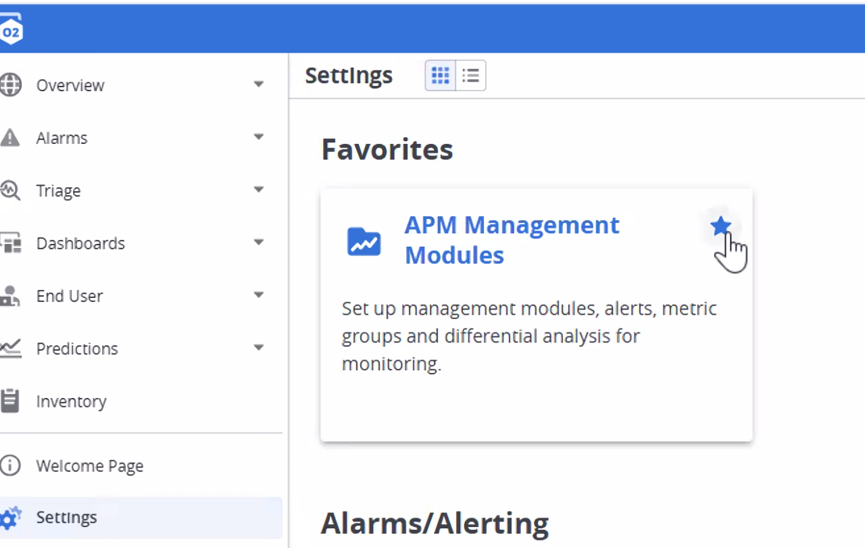This screenshot has width=865, height=548.
Task: Click the Welcome Page info icon
Action: point(10,465)
